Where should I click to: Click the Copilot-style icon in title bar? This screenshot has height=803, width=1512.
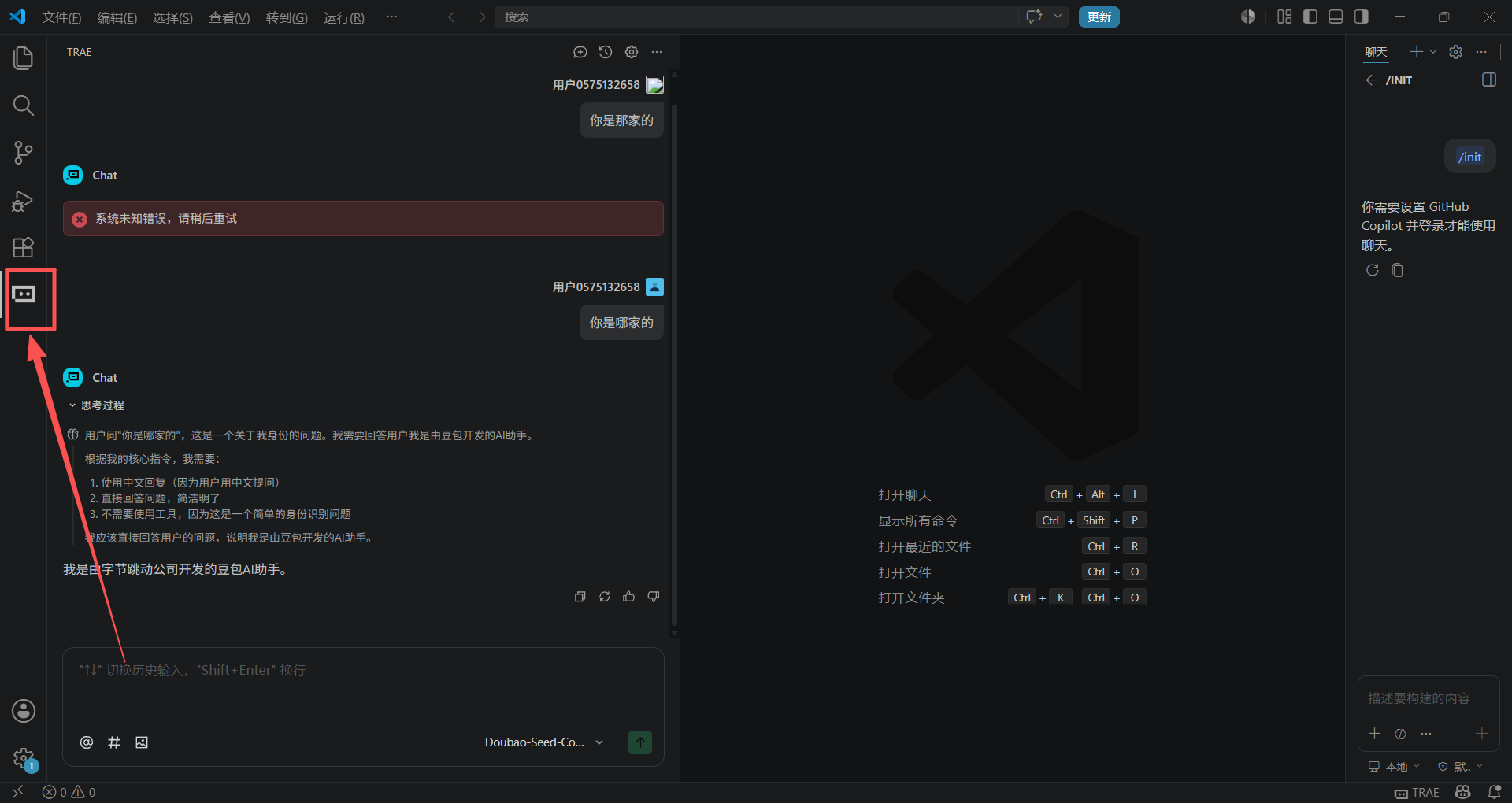click(1248, 17)
